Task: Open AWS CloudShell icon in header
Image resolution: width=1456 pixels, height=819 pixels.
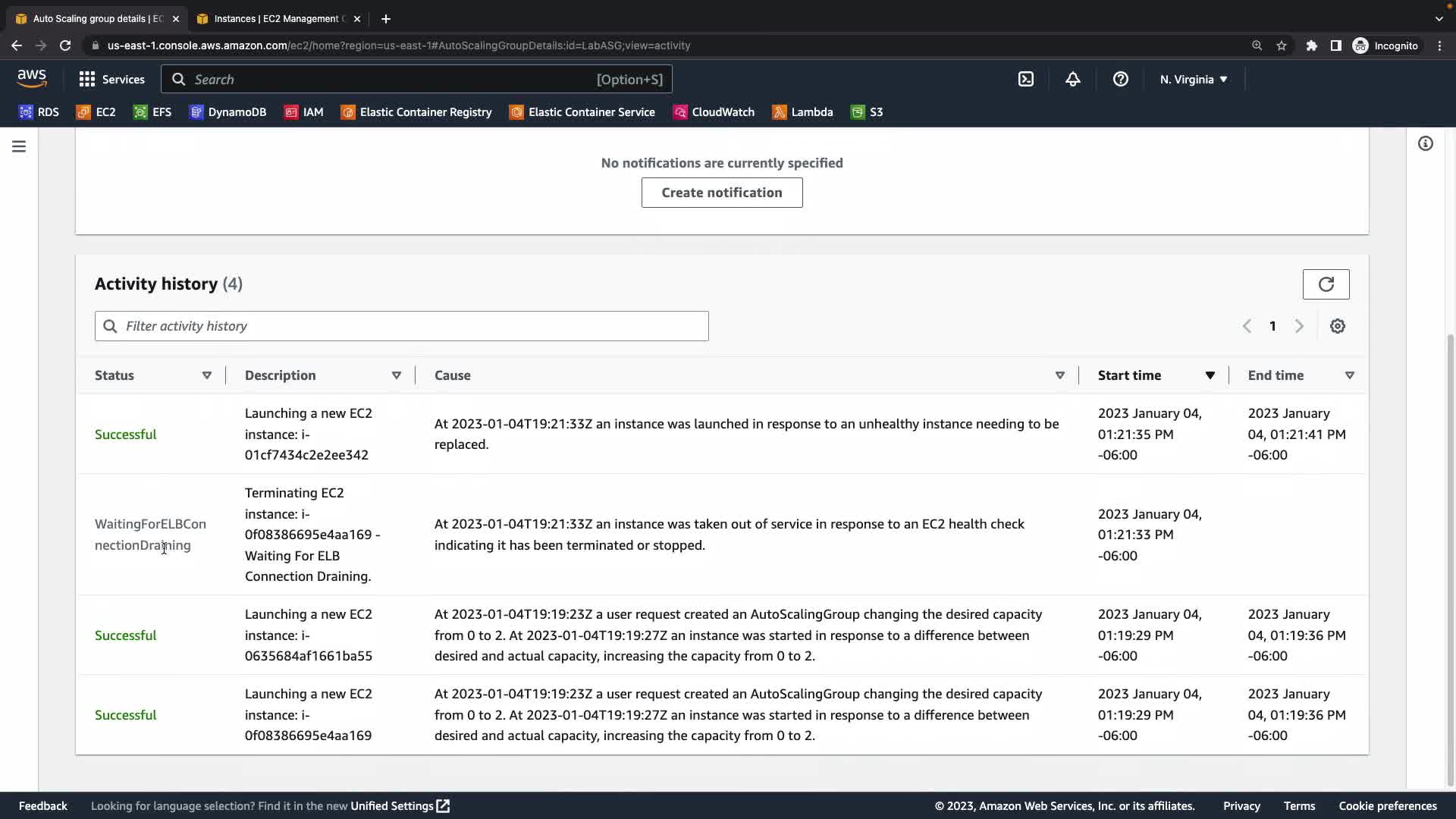Action: (x=1025, y=79)
